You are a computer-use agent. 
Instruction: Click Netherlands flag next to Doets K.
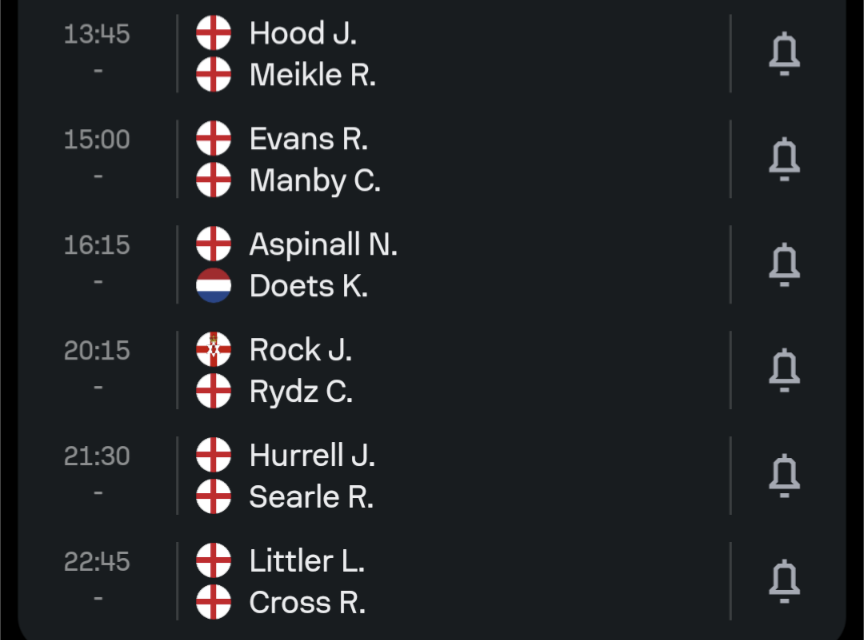pyautogui.click(x=214, y=286)
